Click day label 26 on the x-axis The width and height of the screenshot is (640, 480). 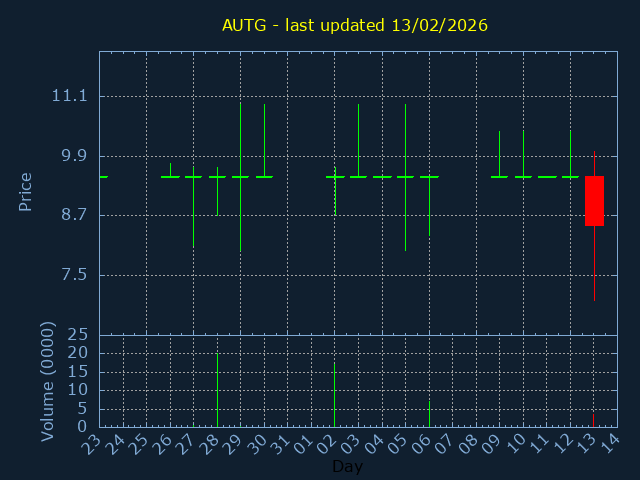pyautogui.click(x=162, y=444)
